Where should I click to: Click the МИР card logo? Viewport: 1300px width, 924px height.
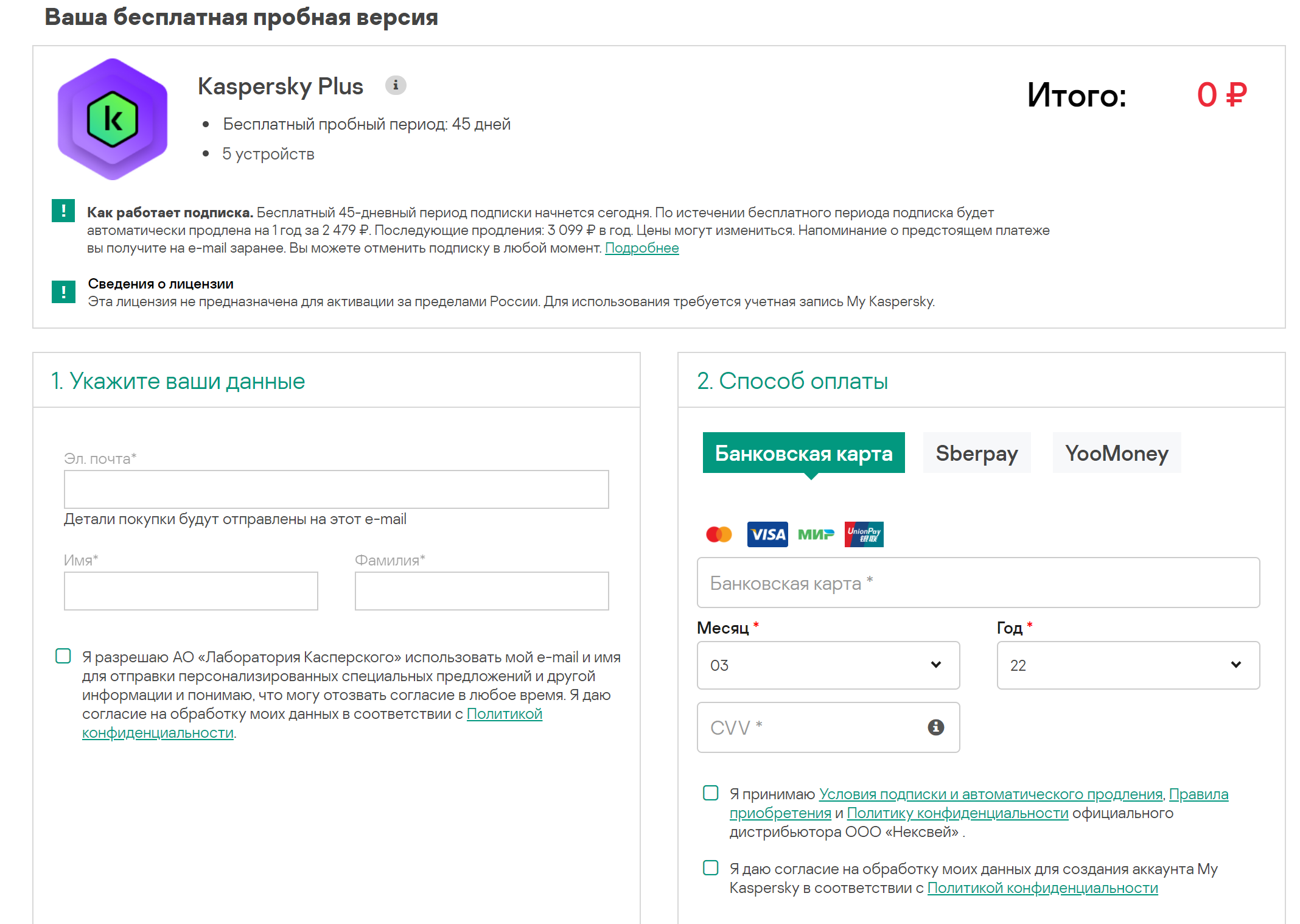coord(816,534)
